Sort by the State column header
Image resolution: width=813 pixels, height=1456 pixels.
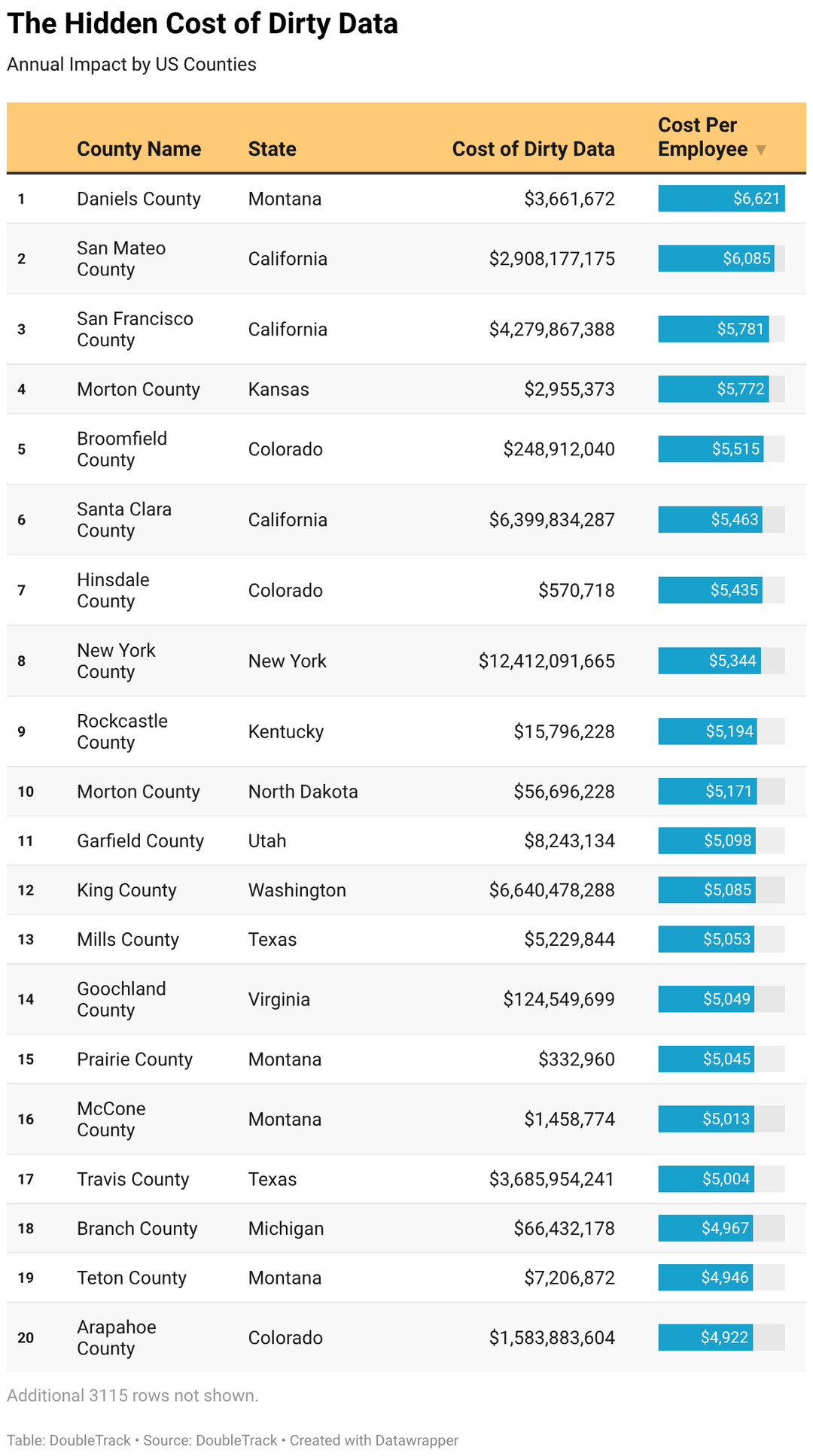pos(272,149)
